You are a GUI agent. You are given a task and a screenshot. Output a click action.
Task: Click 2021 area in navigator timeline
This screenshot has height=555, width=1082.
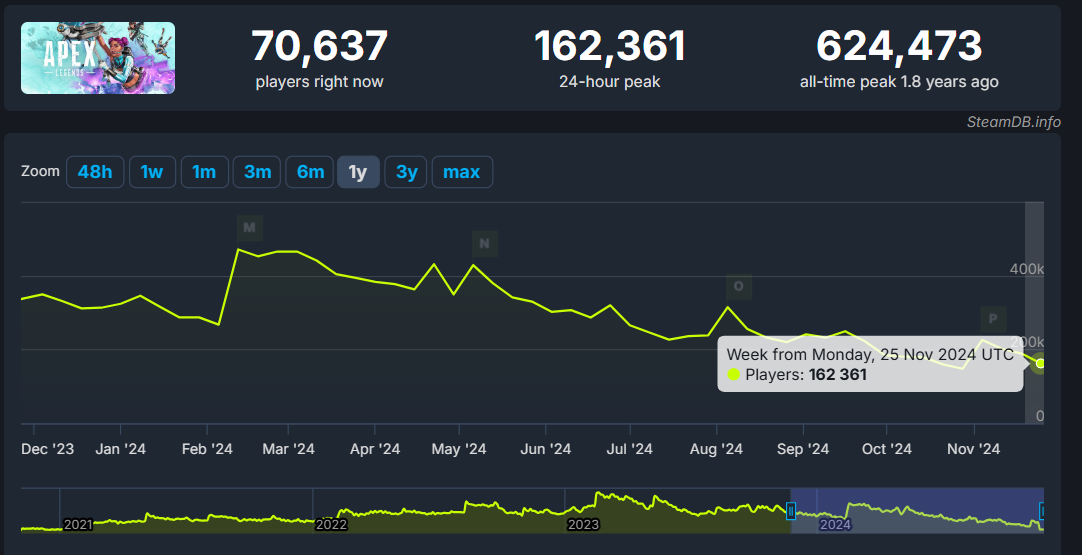(78, 524)
